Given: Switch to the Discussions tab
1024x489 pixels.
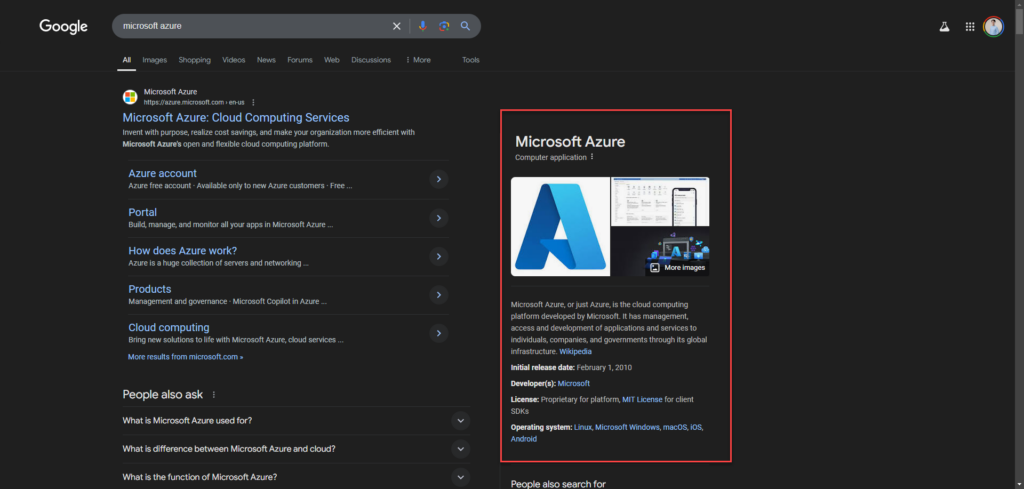Looking at the screenshot, I should 371,60.
